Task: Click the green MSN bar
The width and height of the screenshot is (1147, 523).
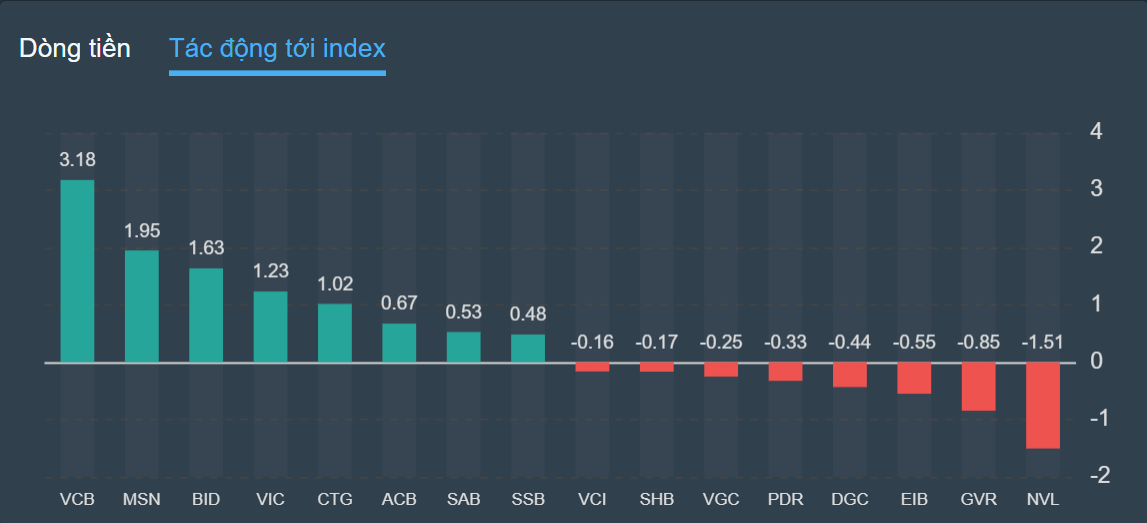Action: pos(141,305)
